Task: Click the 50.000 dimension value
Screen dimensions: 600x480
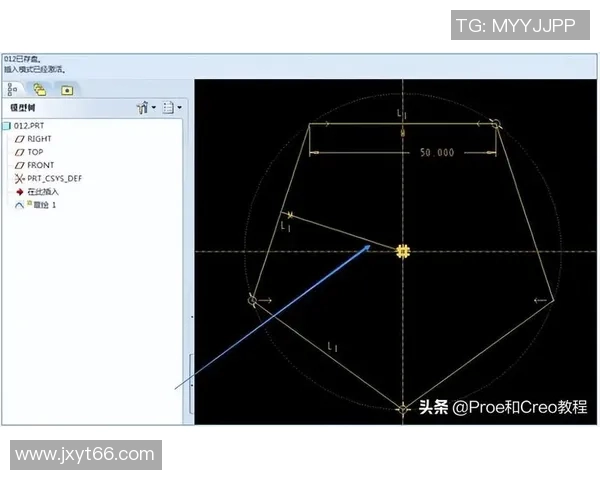Action: click(x=437, y=153)
